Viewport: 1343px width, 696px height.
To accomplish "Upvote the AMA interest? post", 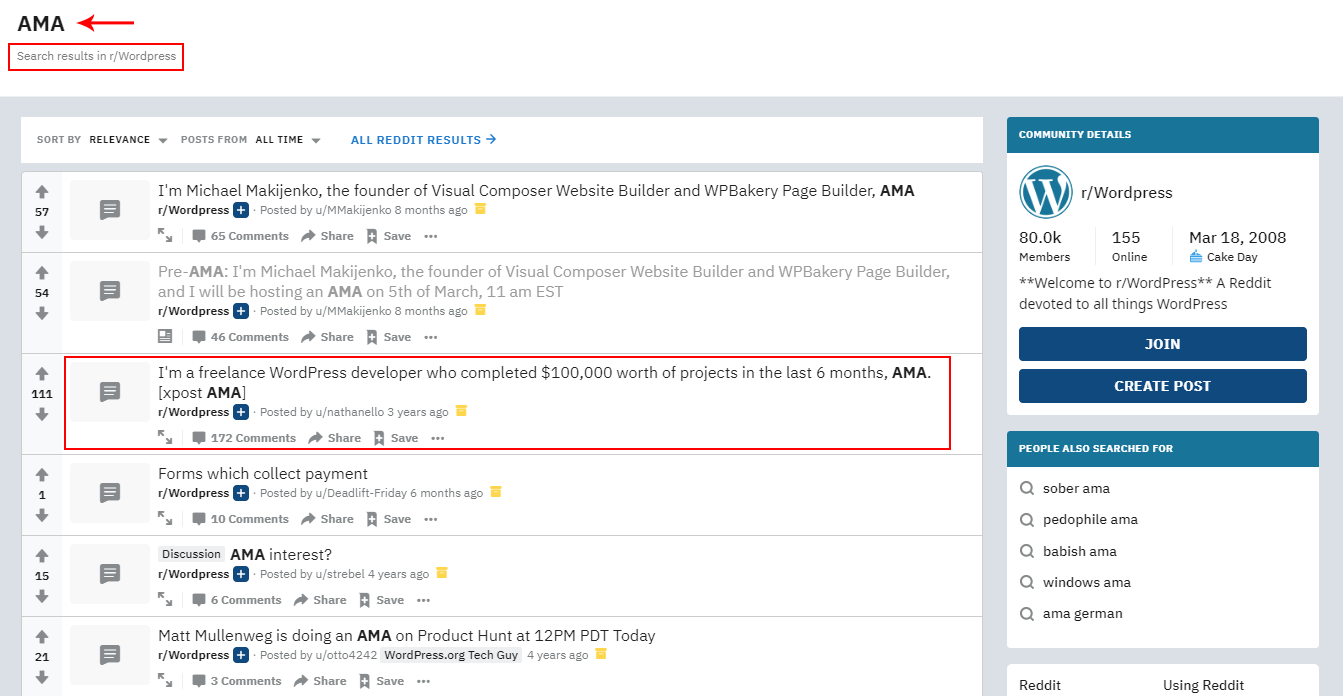I will click(x=42, y=555).
